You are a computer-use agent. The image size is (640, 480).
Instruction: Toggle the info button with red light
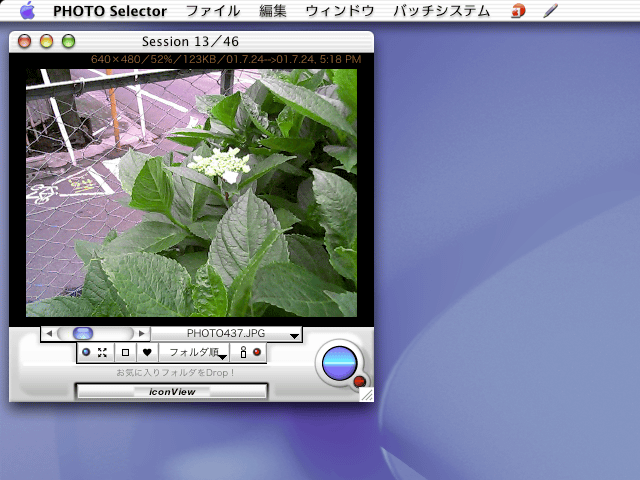pos(249,352)
